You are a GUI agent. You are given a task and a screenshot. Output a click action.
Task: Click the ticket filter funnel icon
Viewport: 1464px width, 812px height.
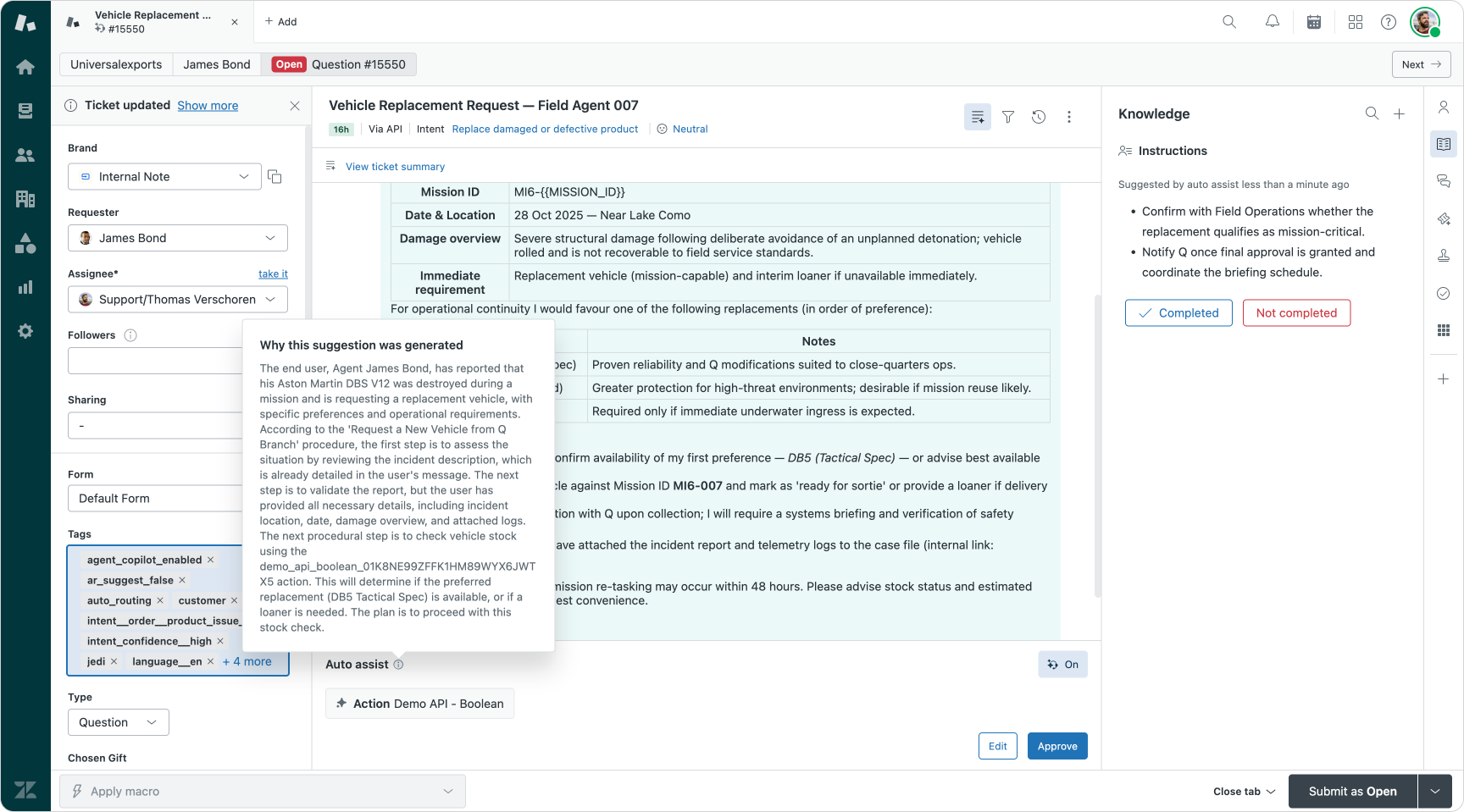tap(1008, 117)
